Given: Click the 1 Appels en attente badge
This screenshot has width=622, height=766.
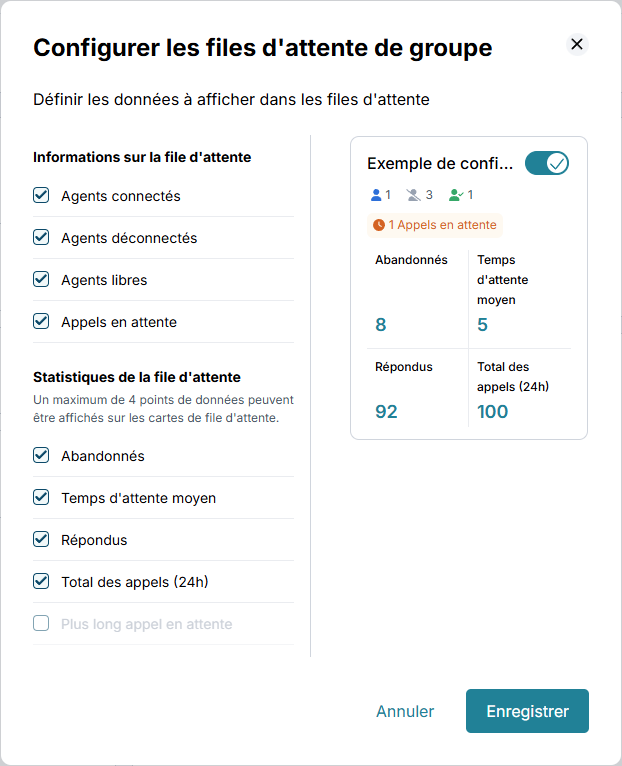Looking at the screenshot, I should point(434,225).
